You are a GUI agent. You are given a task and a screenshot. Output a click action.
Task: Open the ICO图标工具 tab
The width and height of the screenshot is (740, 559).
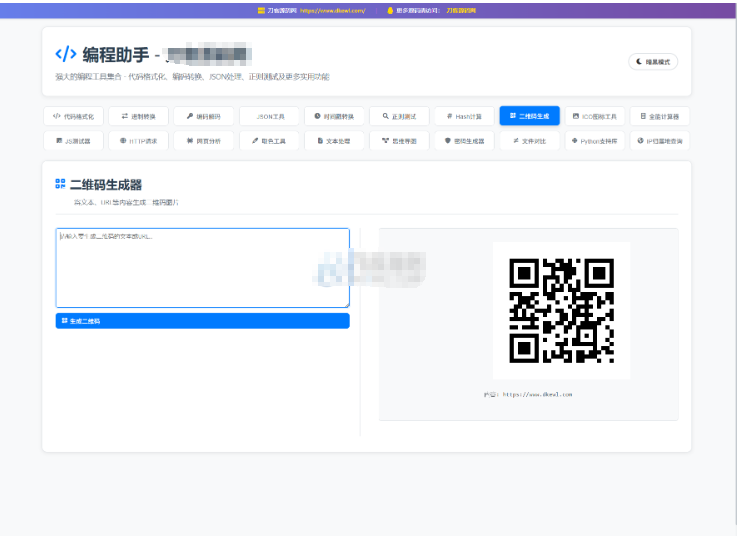(595, 116)
